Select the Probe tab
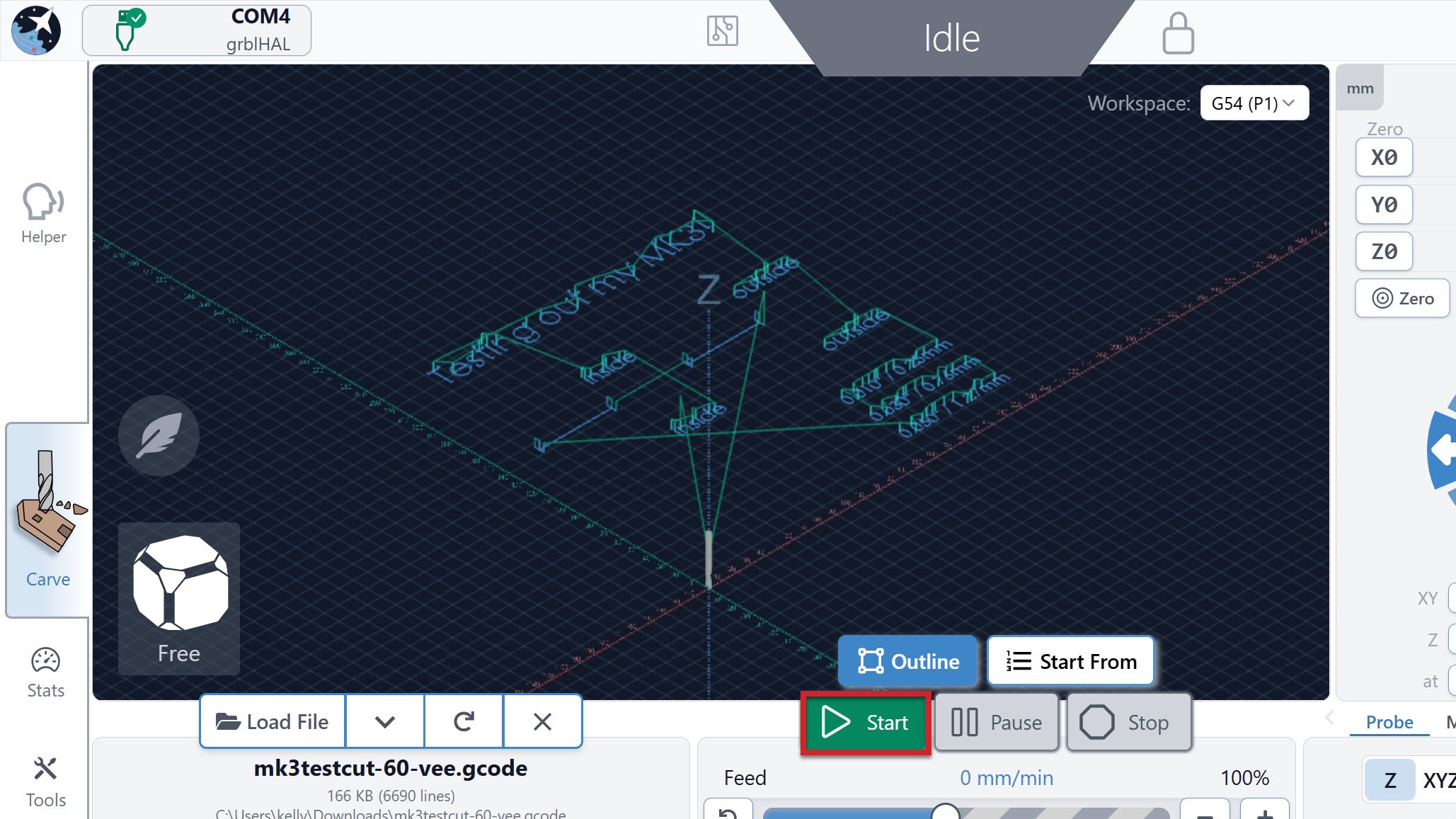The width and height of the screenshot is (1456, 819). tap(1389, 722)
